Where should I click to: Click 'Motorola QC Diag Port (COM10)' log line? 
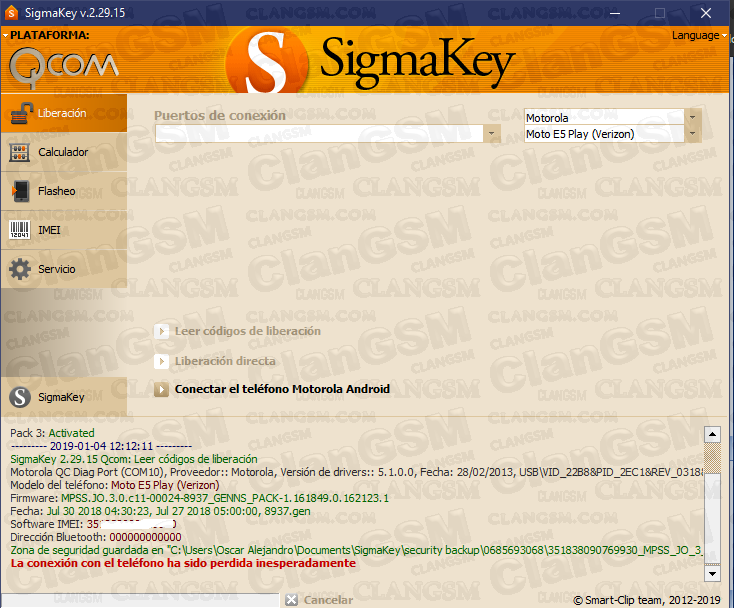(x=356, y=472)
